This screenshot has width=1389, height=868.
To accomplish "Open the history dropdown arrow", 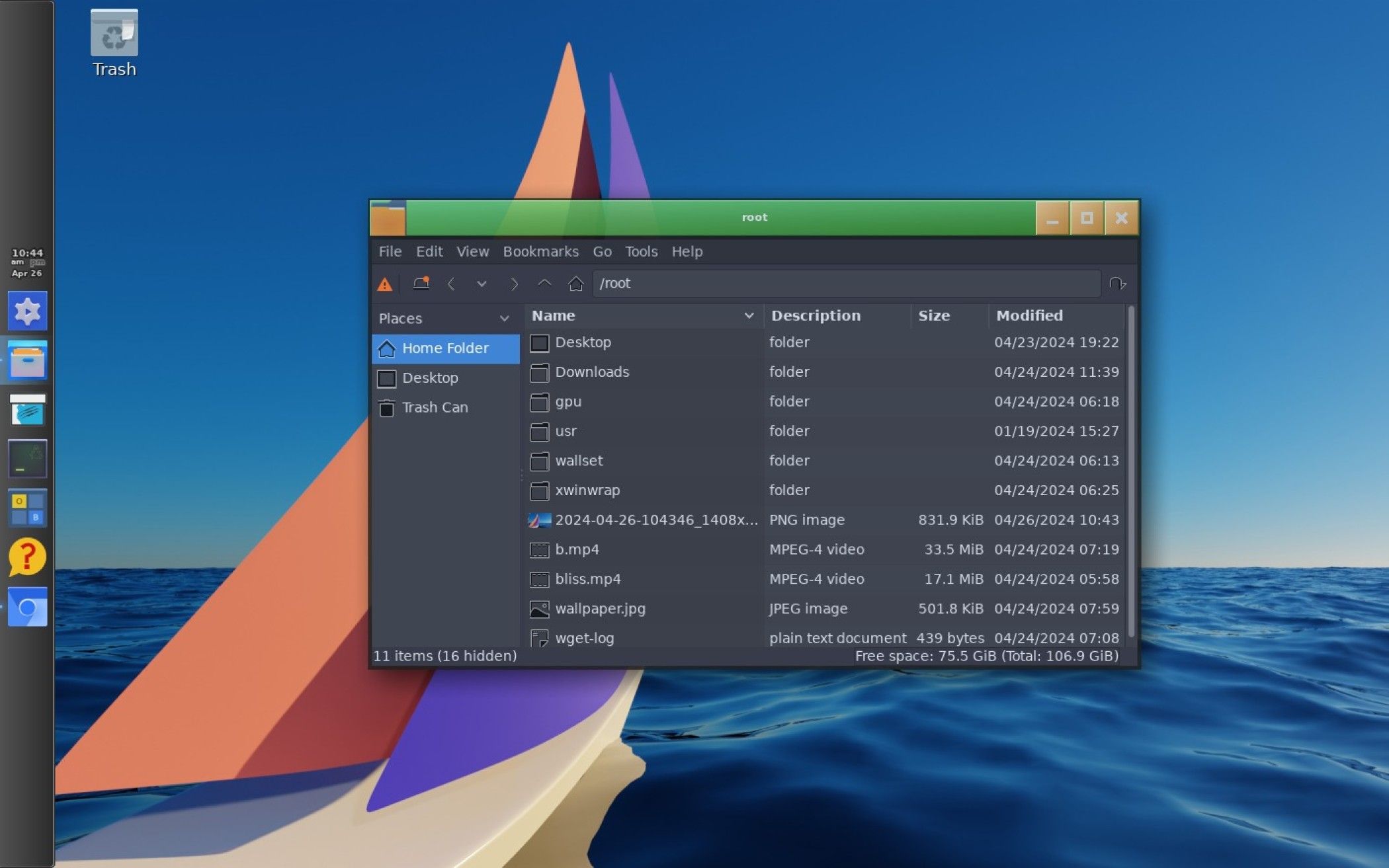I will point(482,284).
